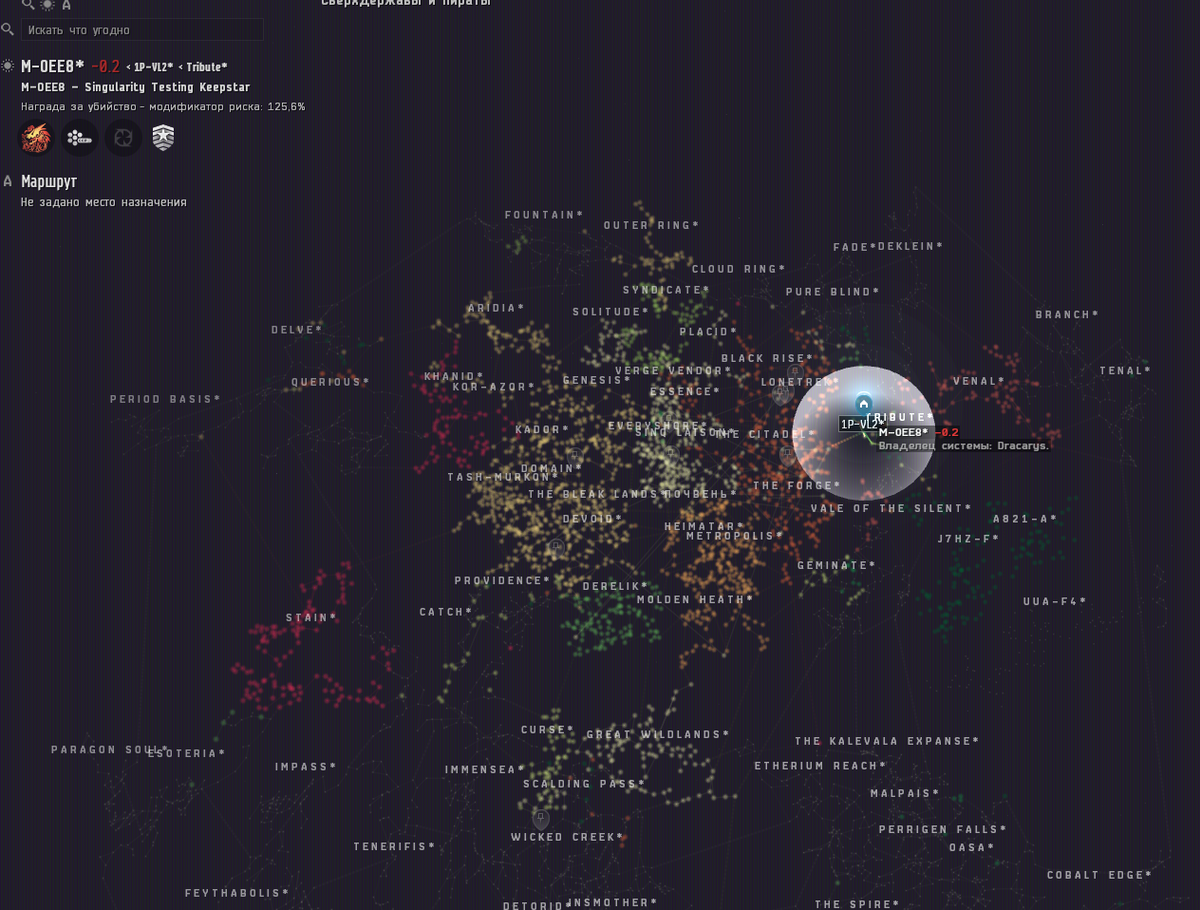Select the DERELIK* region label
Screen dimensions: 1200x910
[x=616, y=587]
